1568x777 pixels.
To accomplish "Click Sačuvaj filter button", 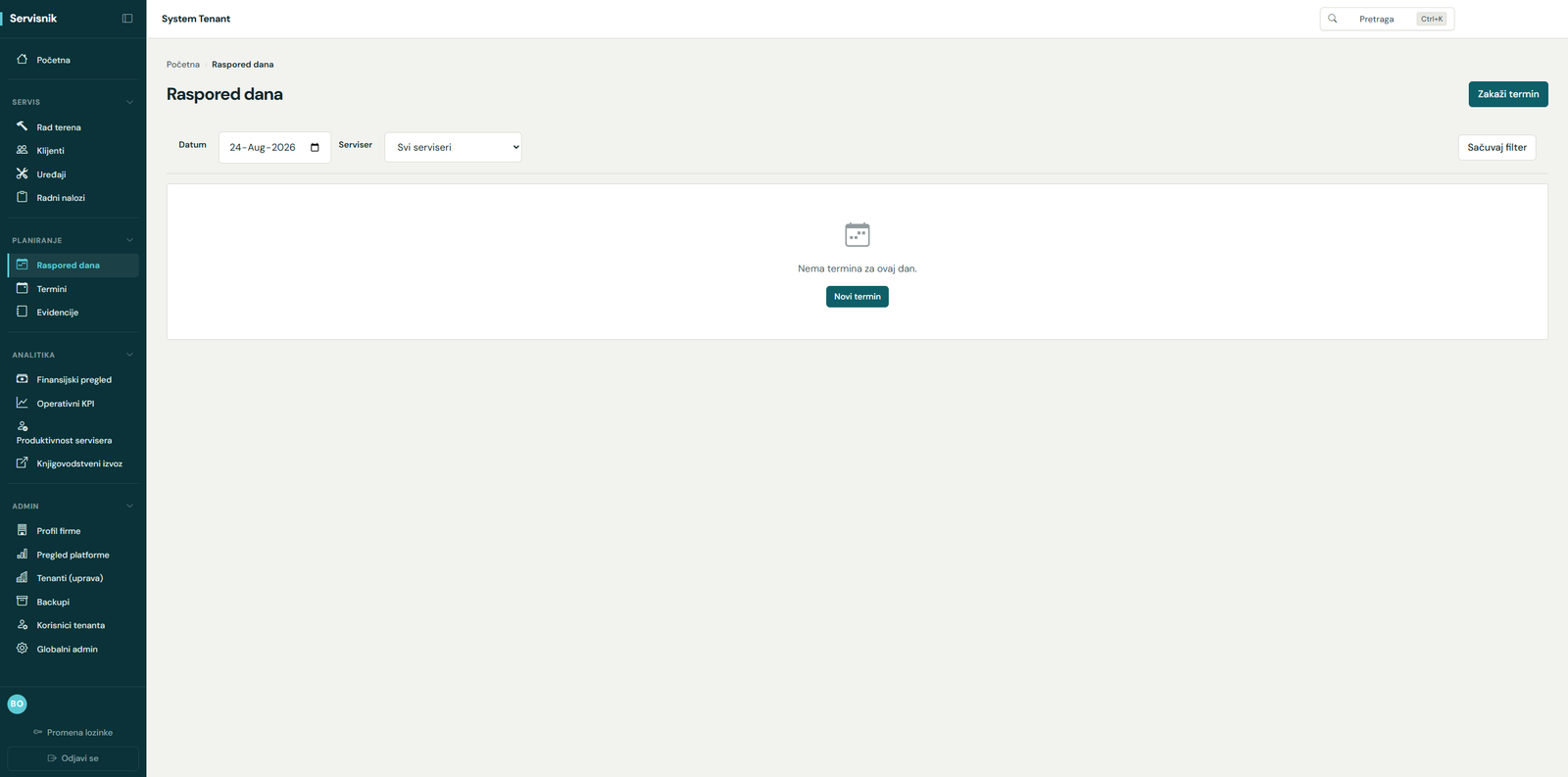I will click(1497, 147).
